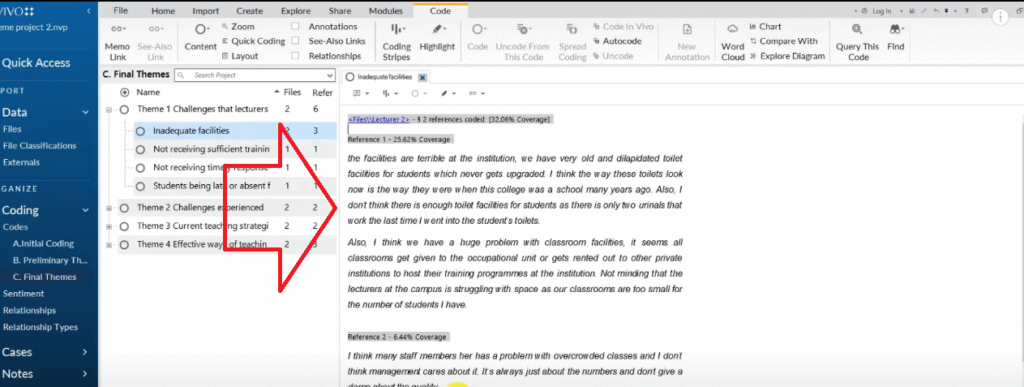Open the Find binoculars tool
Image resolution: width=1024 pixels, height=387 pixels.
click(x=896, y=38)
